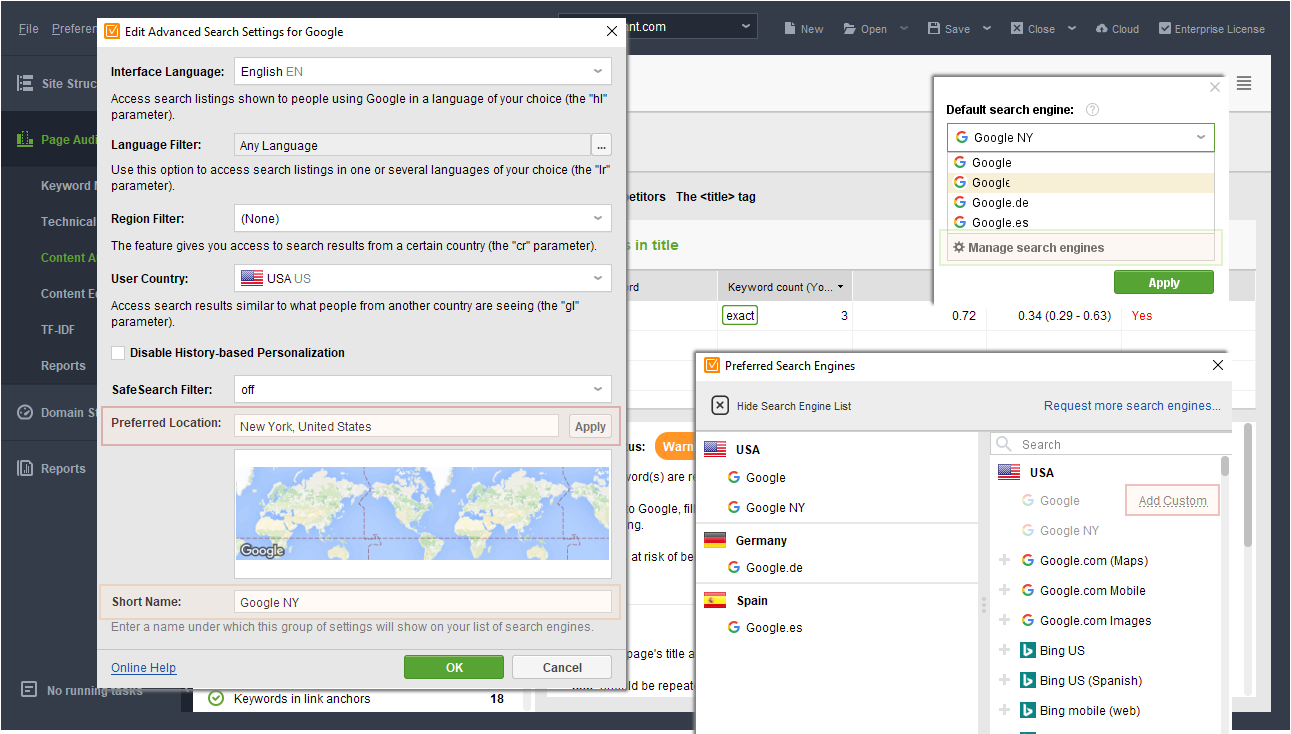Expand the Default search engine combo box

(1080, 137)
